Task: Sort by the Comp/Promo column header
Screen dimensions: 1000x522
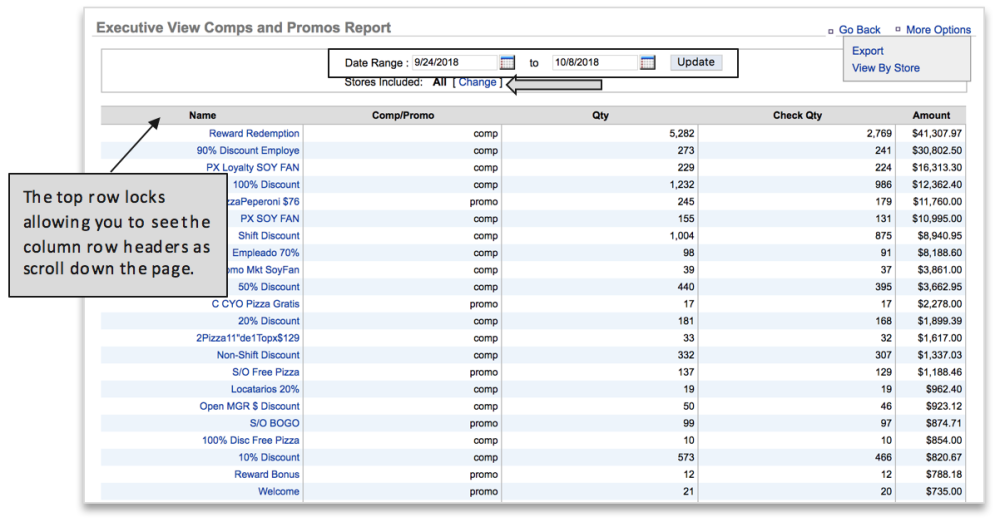Action: tap(403, 116)
